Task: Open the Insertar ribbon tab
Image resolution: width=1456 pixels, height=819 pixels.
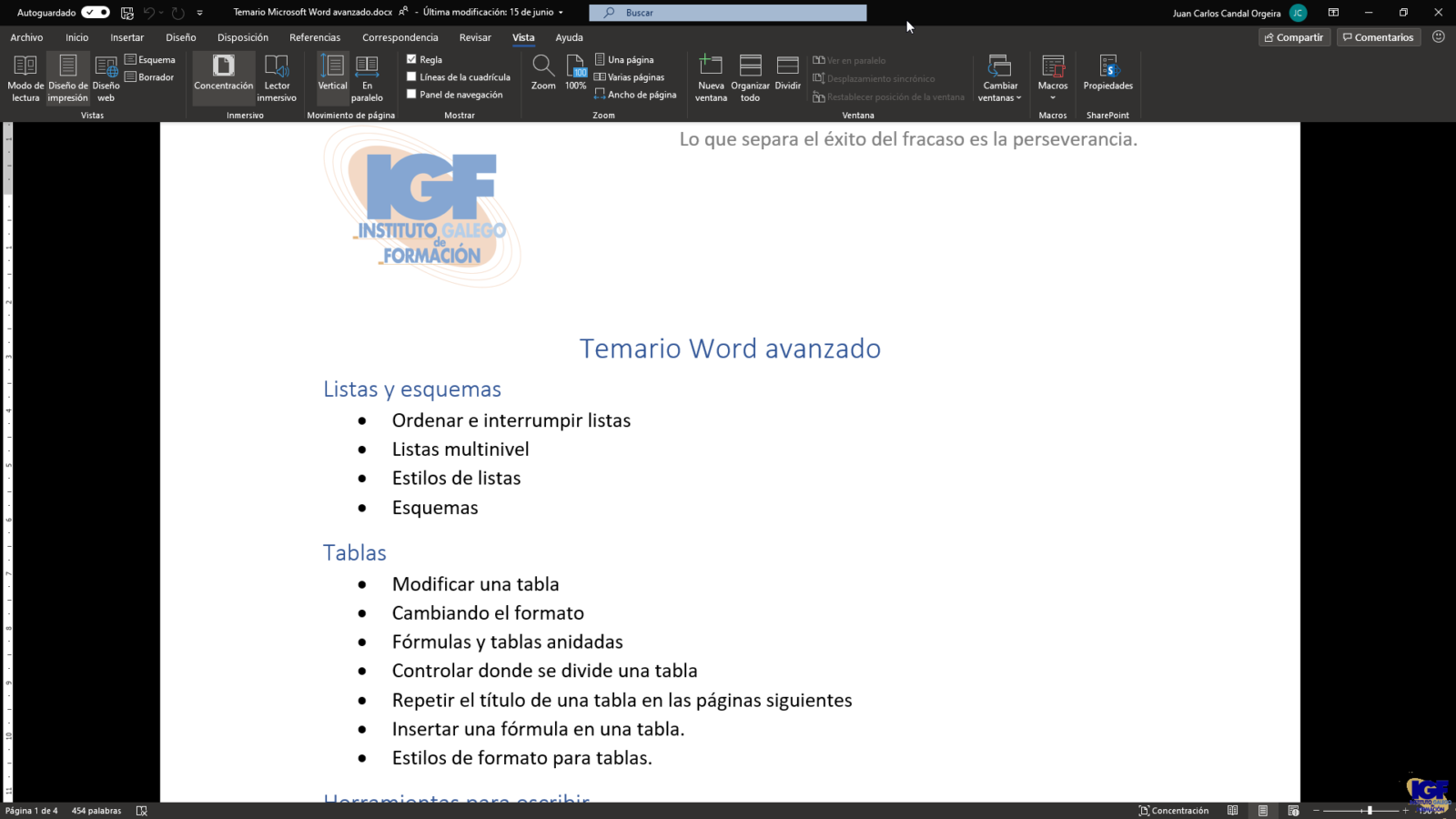Action: [127, 37]
